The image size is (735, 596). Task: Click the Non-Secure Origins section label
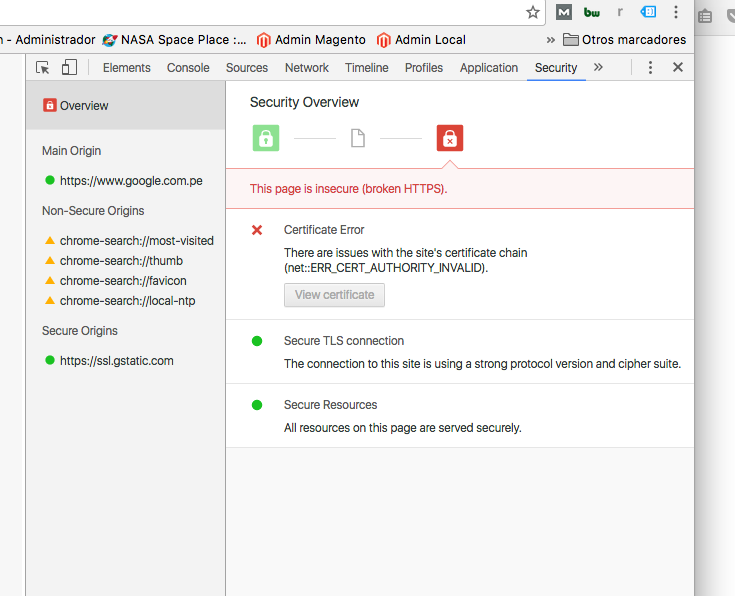pyautogui.click(x=93, y=211)
